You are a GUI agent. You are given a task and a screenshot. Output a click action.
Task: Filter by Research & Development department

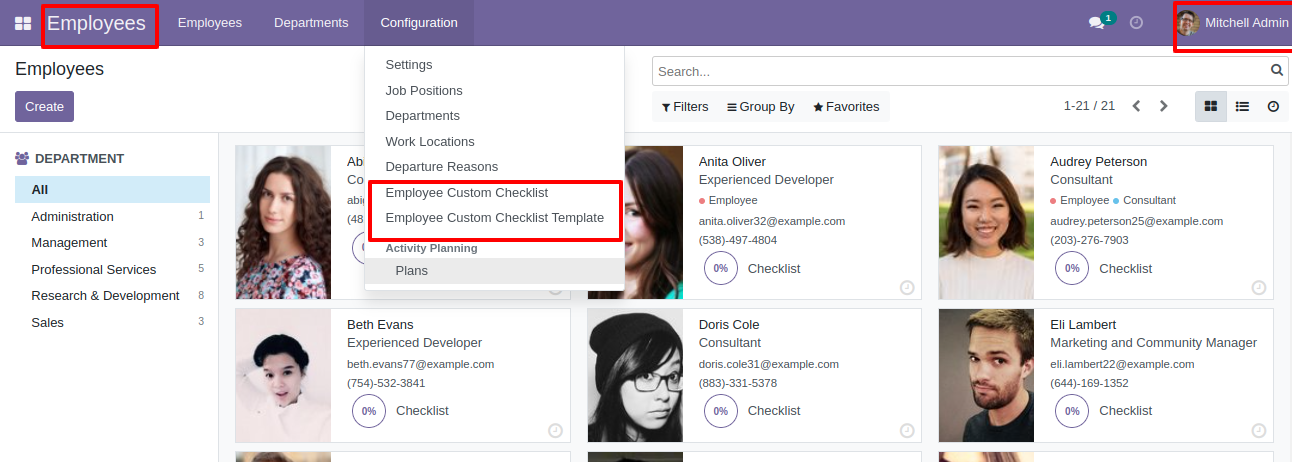pos(112,296)
